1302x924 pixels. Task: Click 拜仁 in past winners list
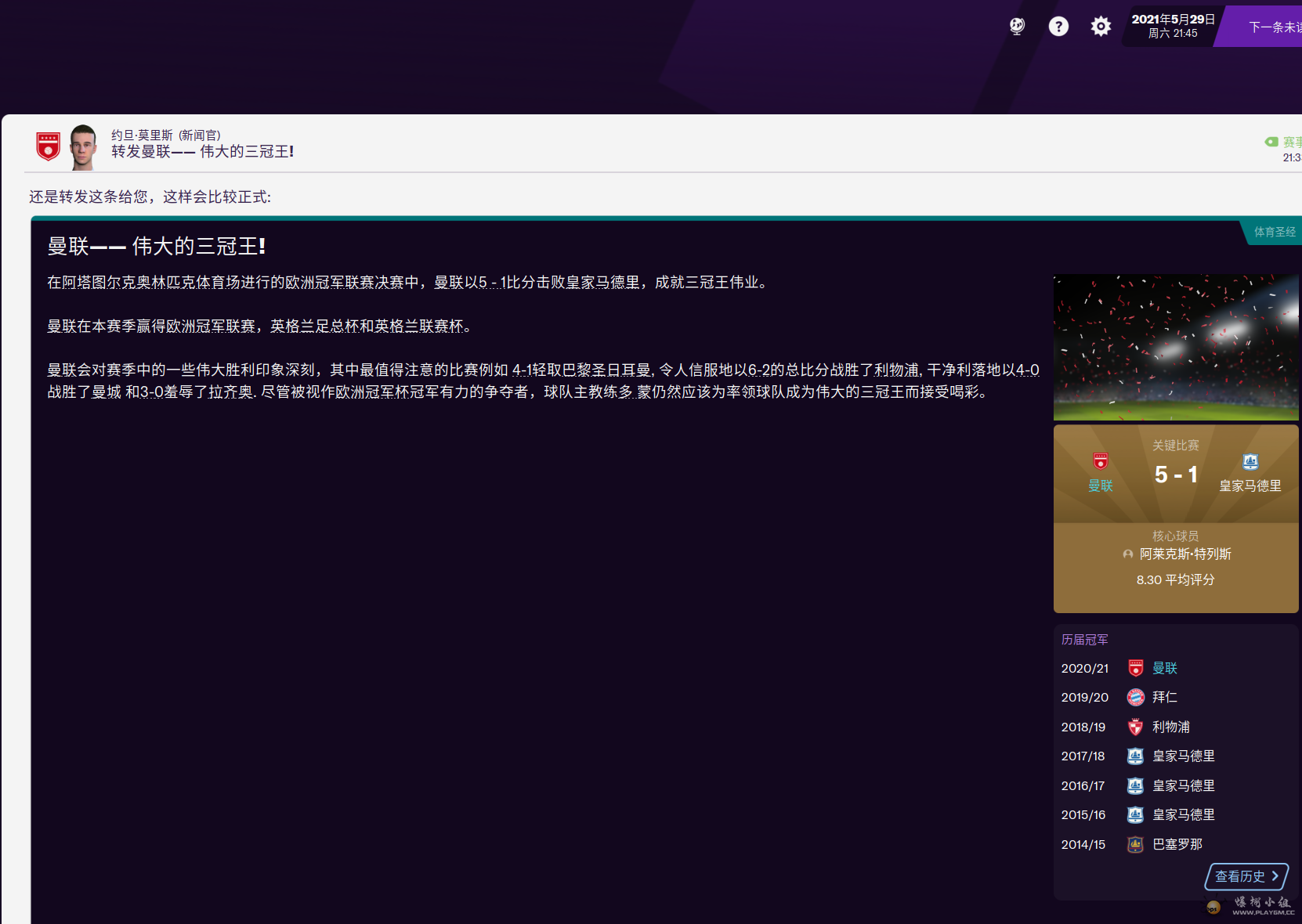coord(1165,697)
